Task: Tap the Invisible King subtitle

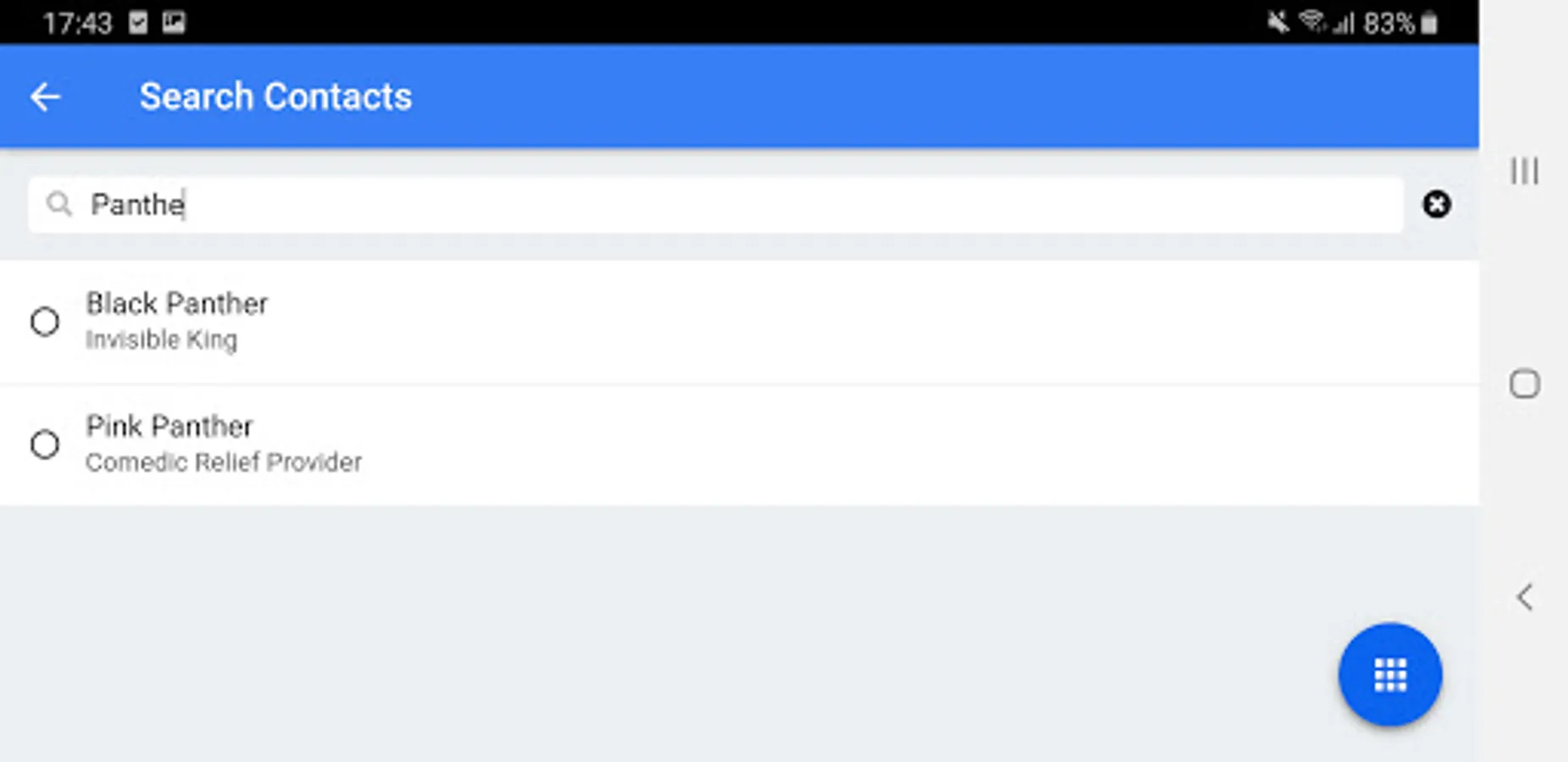Action: [x=161, y=340]
